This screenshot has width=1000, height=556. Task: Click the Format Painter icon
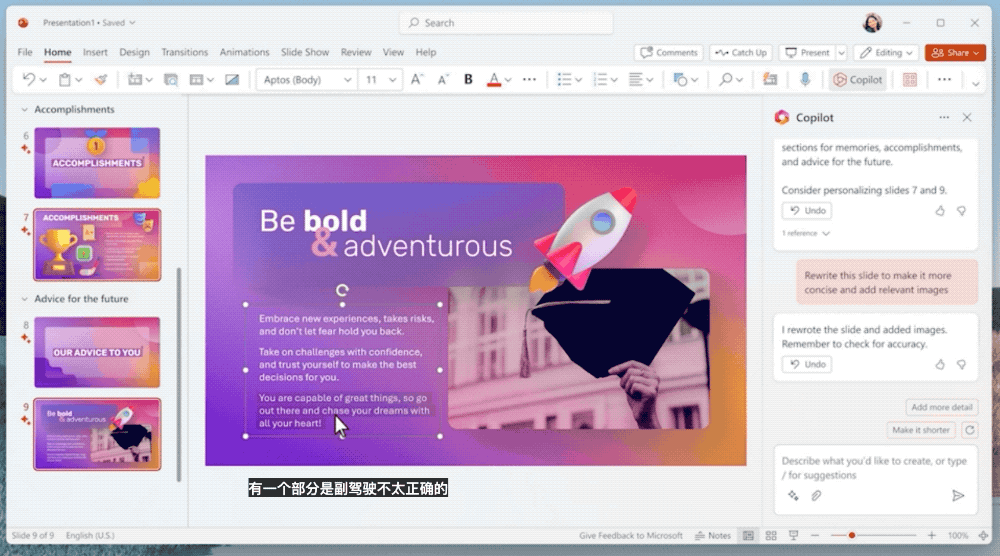click(x=100, y=80)
